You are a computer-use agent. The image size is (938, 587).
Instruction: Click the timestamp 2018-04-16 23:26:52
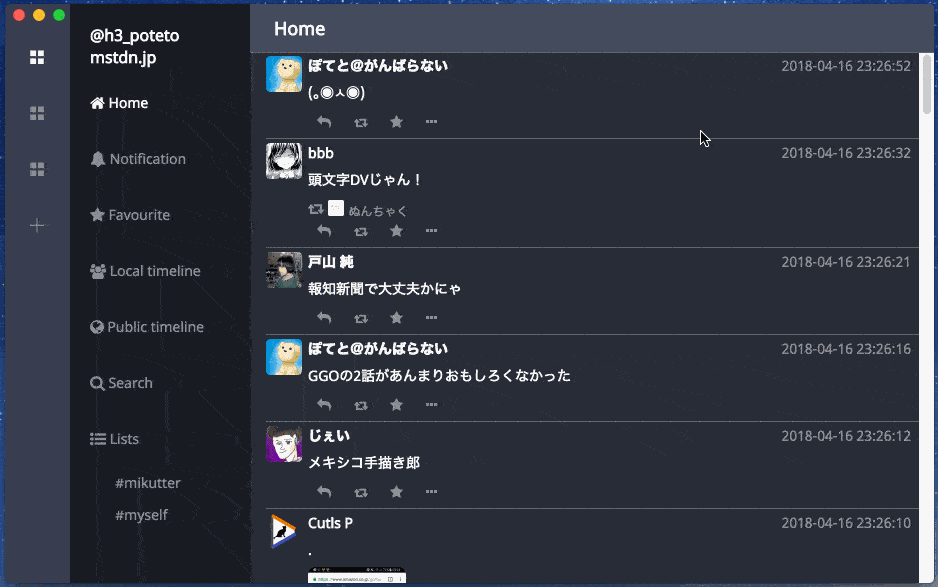(x=846, y=66)
